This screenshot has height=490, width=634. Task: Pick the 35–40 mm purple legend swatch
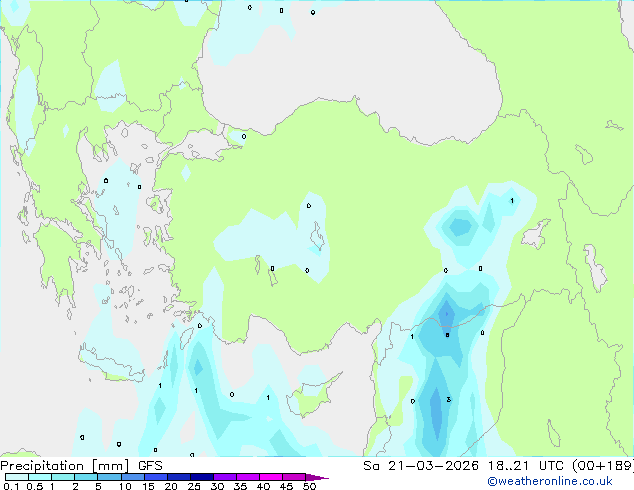[248, 477]
